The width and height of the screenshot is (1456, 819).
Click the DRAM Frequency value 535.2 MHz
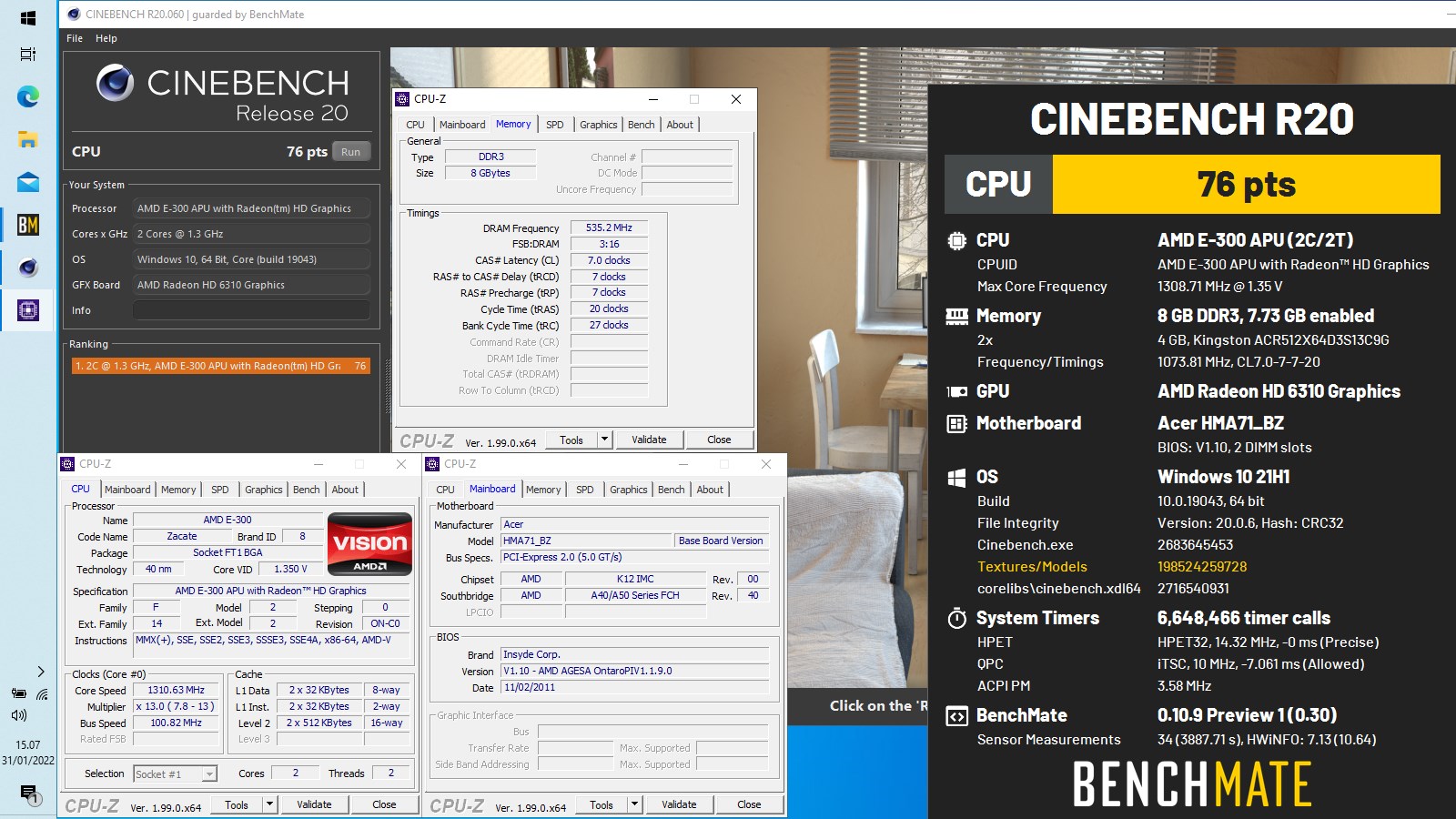click(609, 227)
